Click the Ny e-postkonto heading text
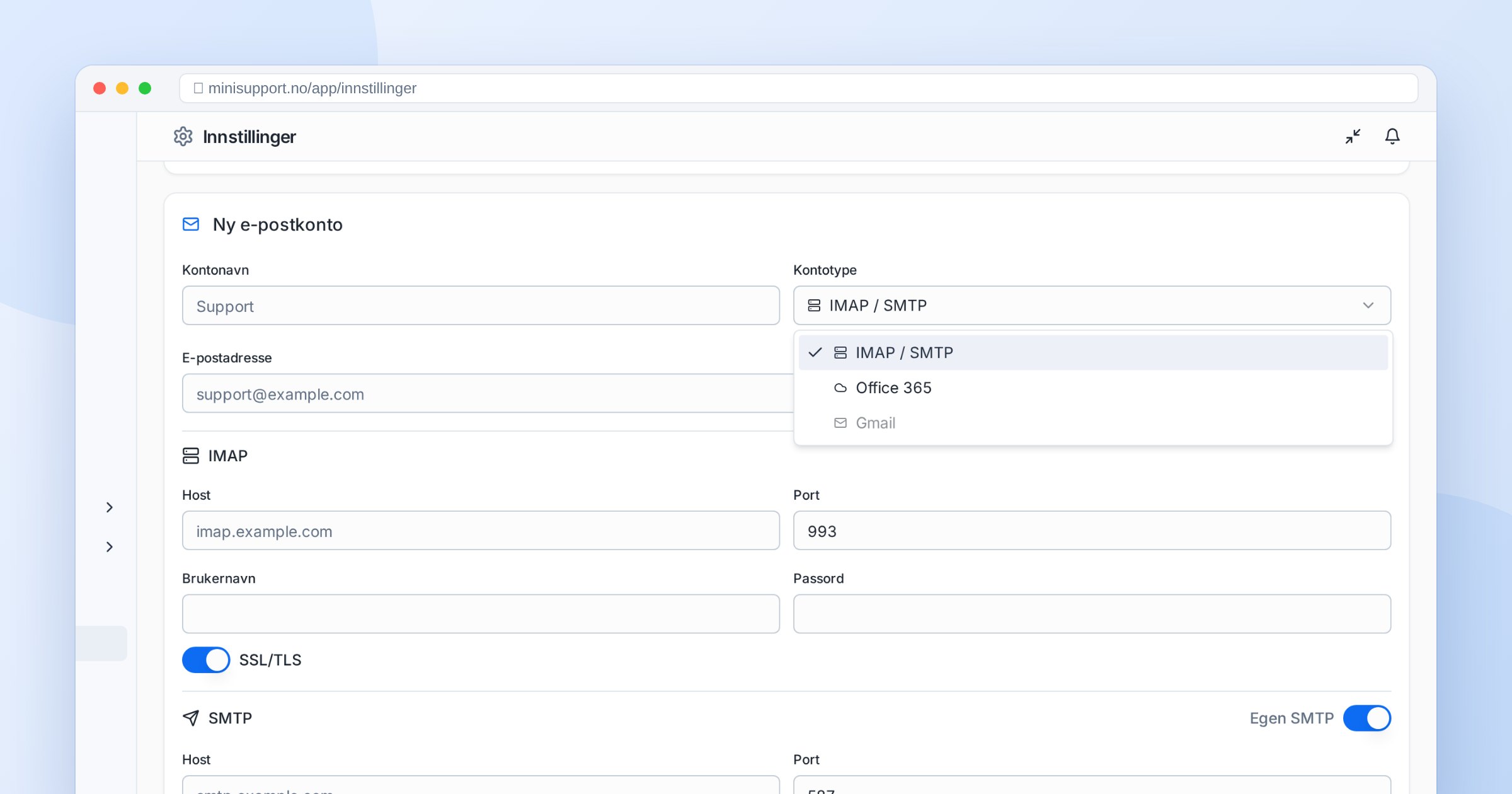1512x794 pixels. tap(278, 224)
